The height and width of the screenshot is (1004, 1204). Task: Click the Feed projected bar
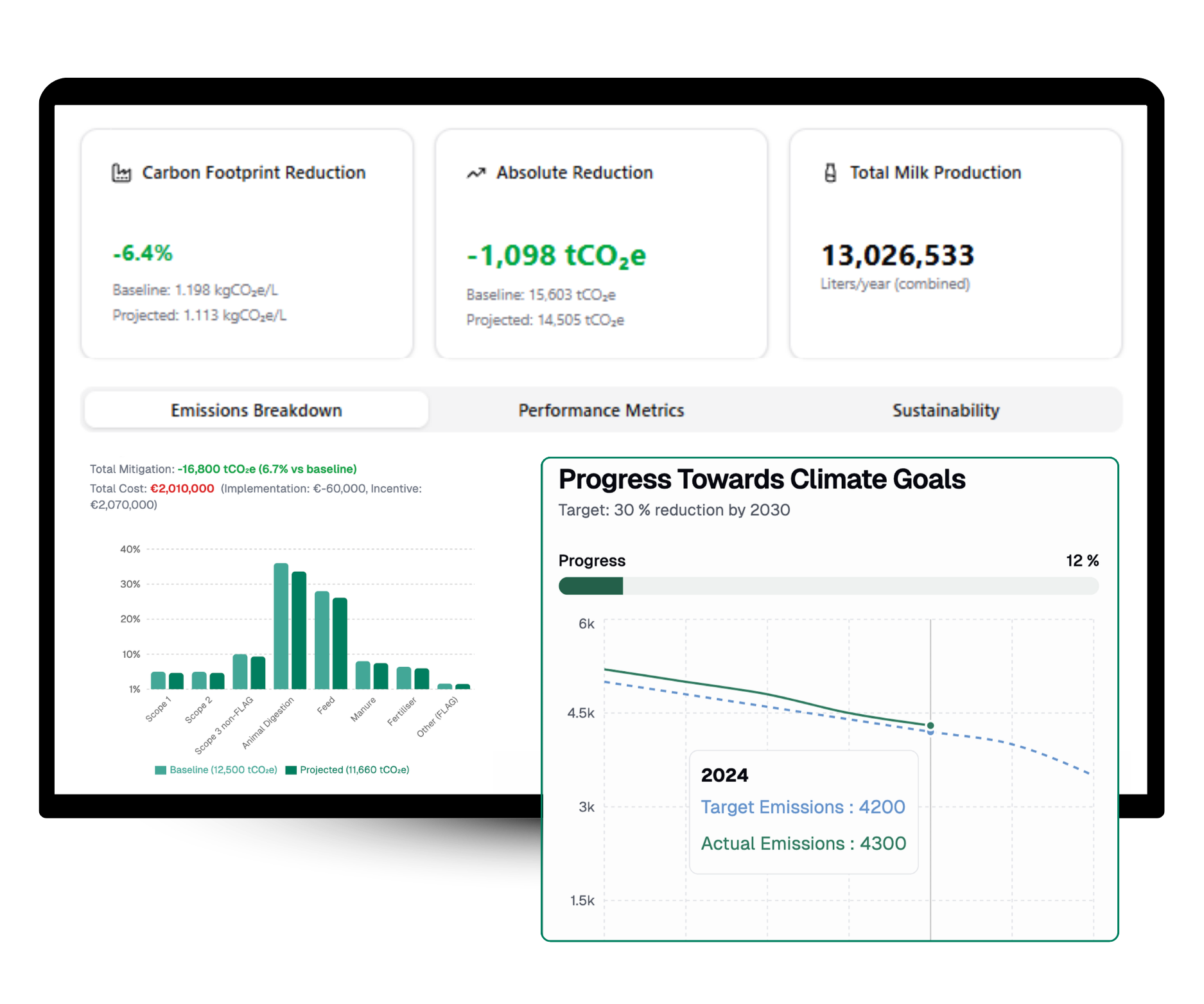340,644
